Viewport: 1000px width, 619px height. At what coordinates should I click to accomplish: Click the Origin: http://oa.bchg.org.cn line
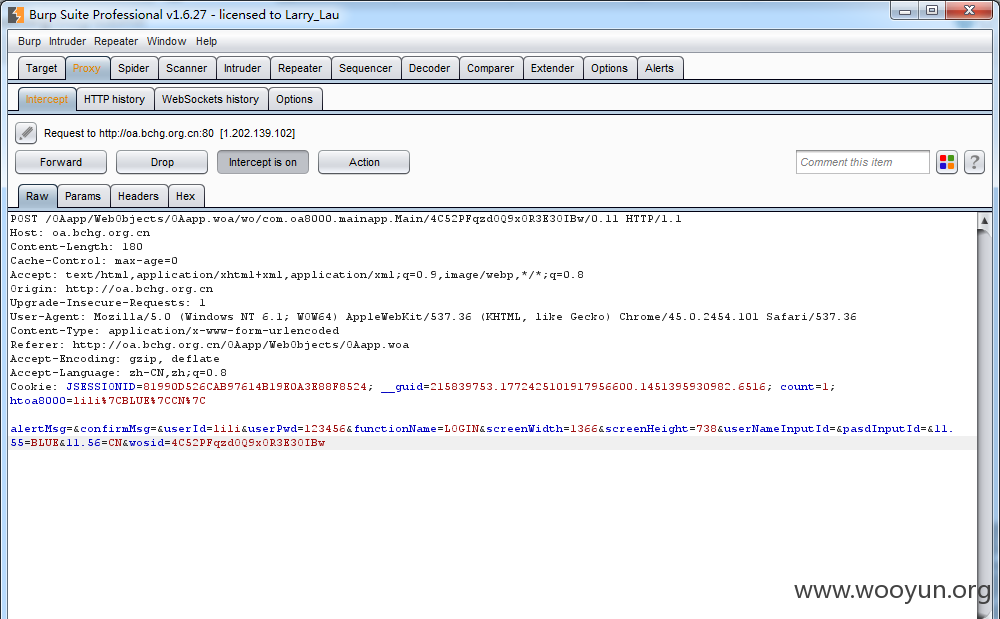[x=111, y=289]
